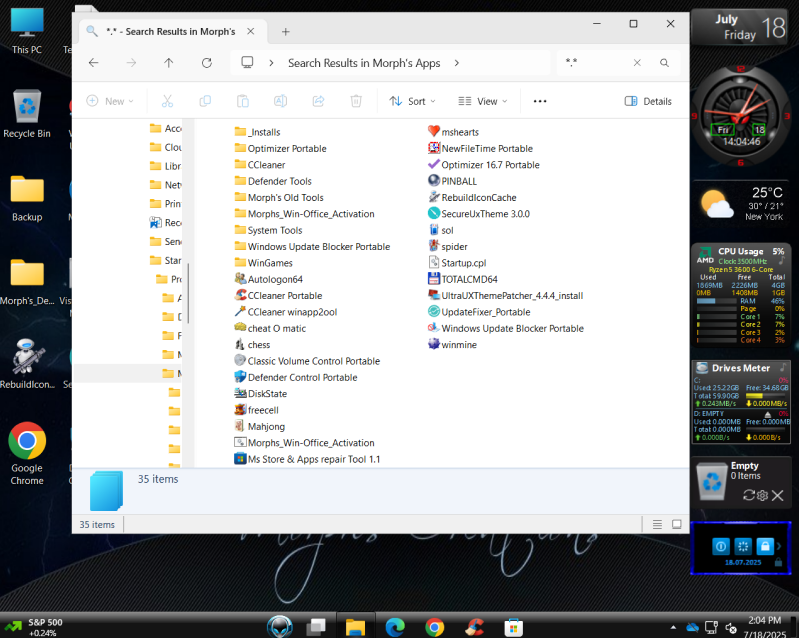The width and height of the screenshot is (799, 638).
Task: Select TOTALCMD64 file
Action: click(x=463, y=279)
